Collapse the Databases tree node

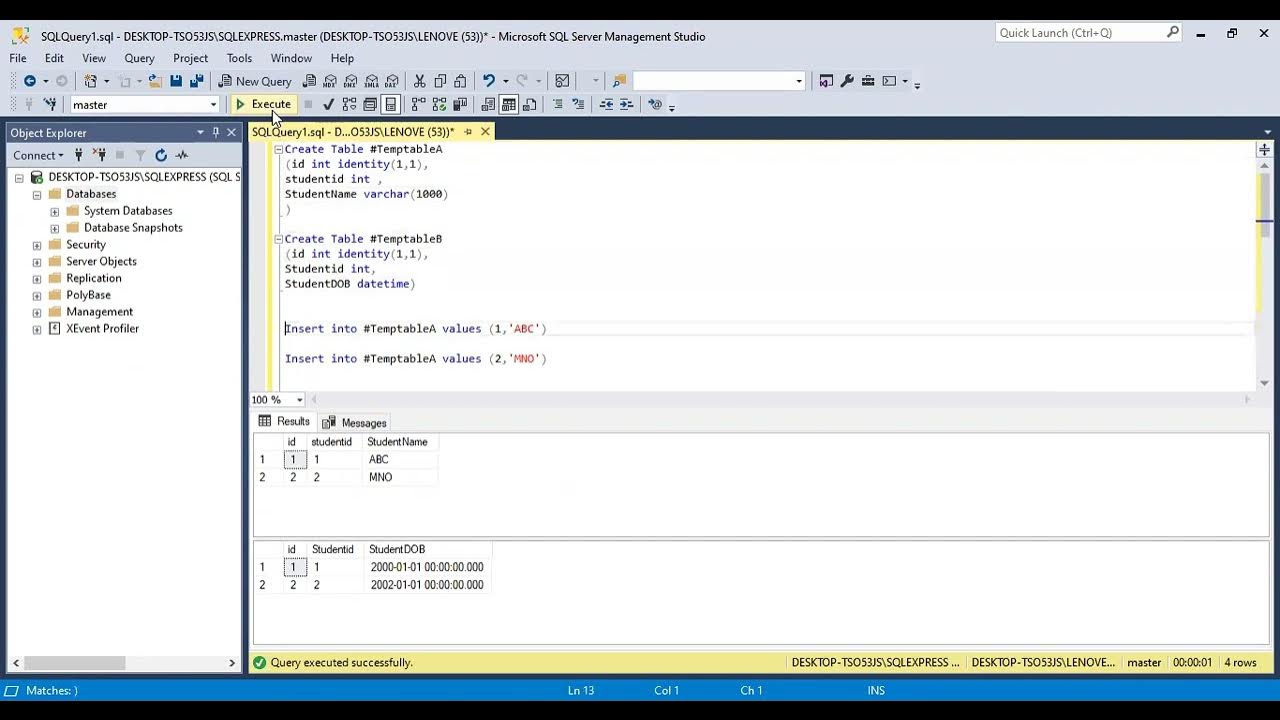tap(37, 194)
